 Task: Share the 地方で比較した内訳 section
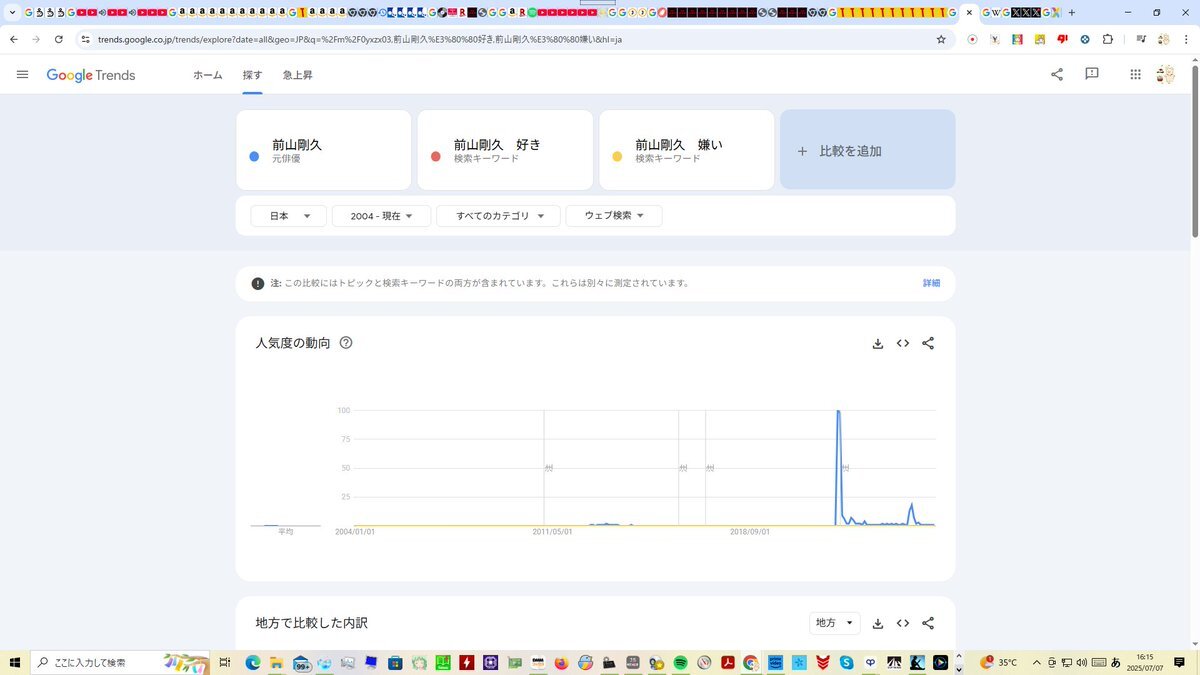[x=928, y=623]
